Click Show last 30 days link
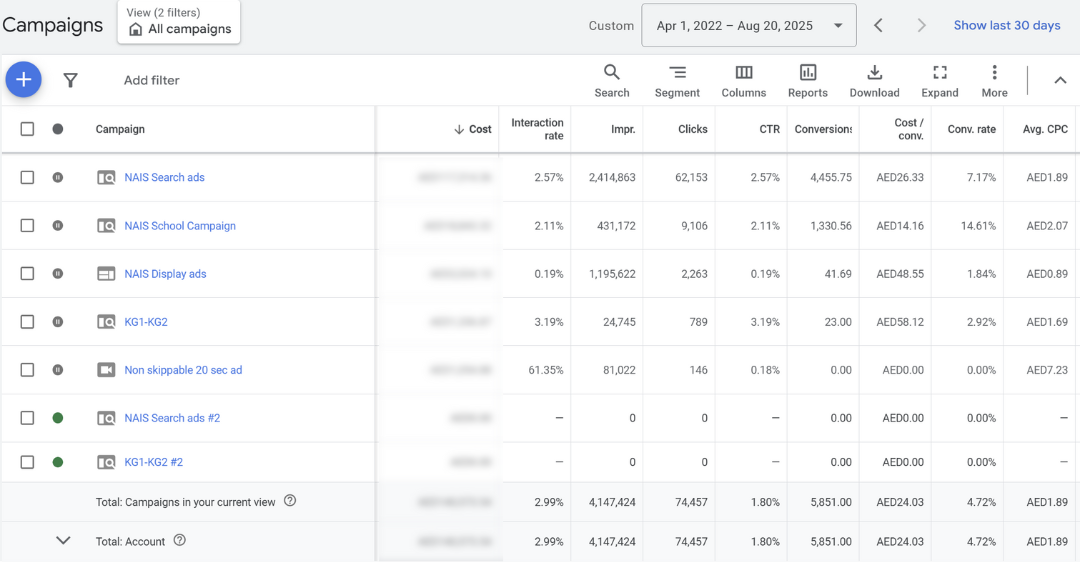 (x=1006, y=26)
